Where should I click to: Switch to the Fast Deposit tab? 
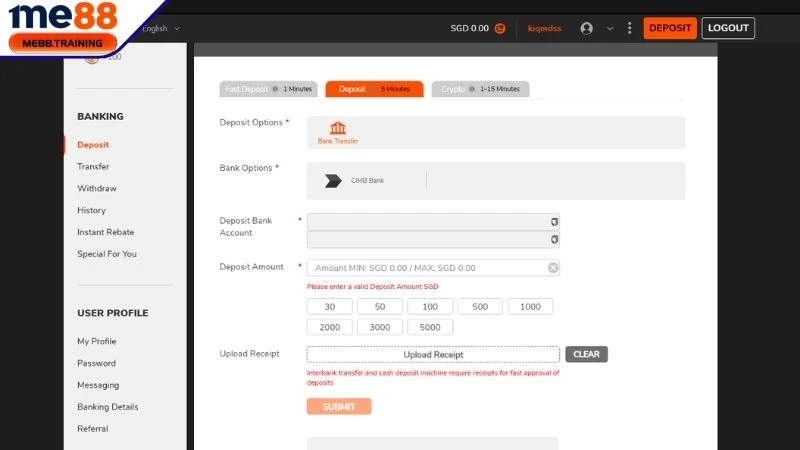tap(268, 89)
